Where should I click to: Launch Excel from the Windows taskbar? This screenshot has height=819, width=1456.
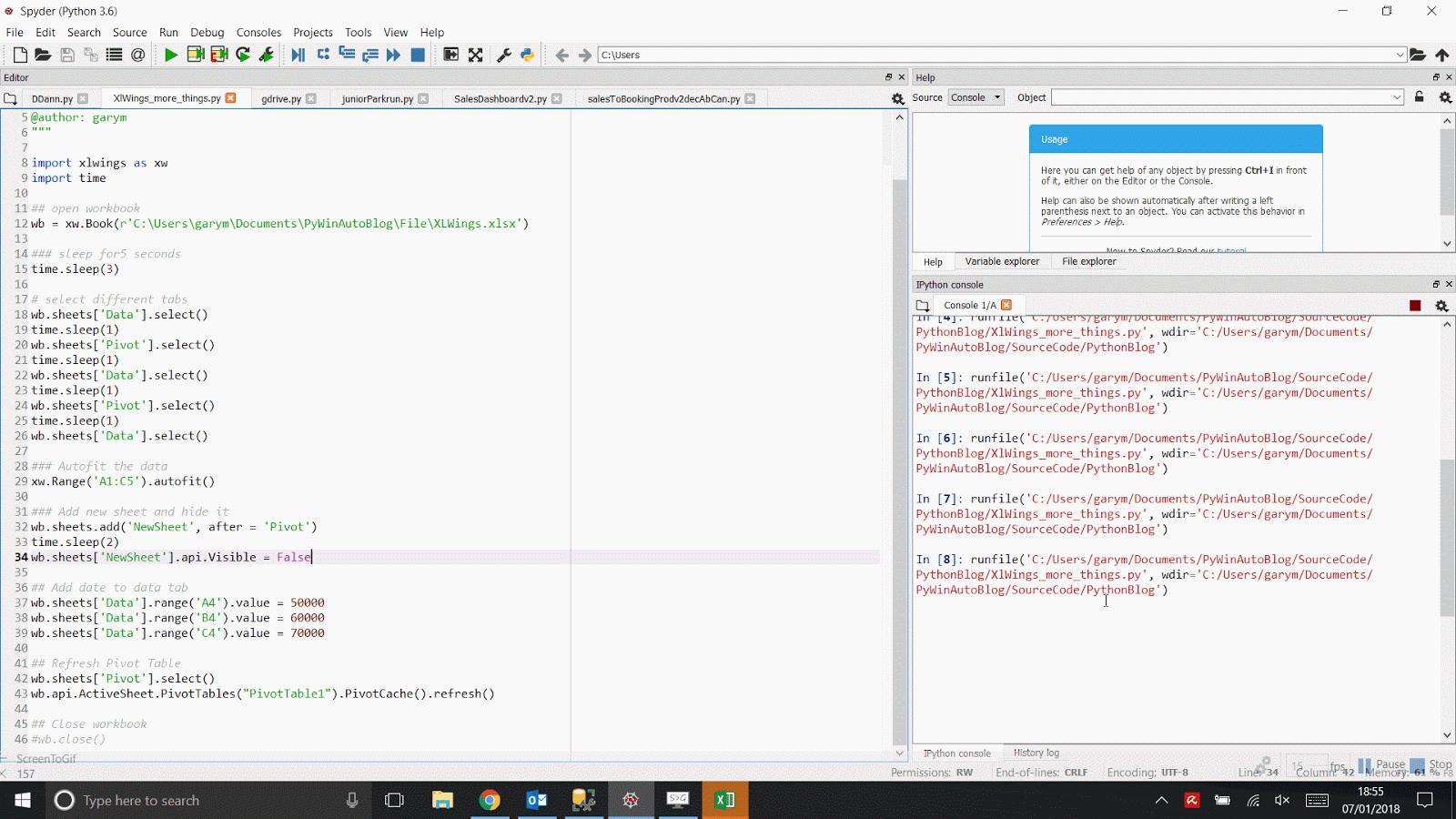point(725,800)
